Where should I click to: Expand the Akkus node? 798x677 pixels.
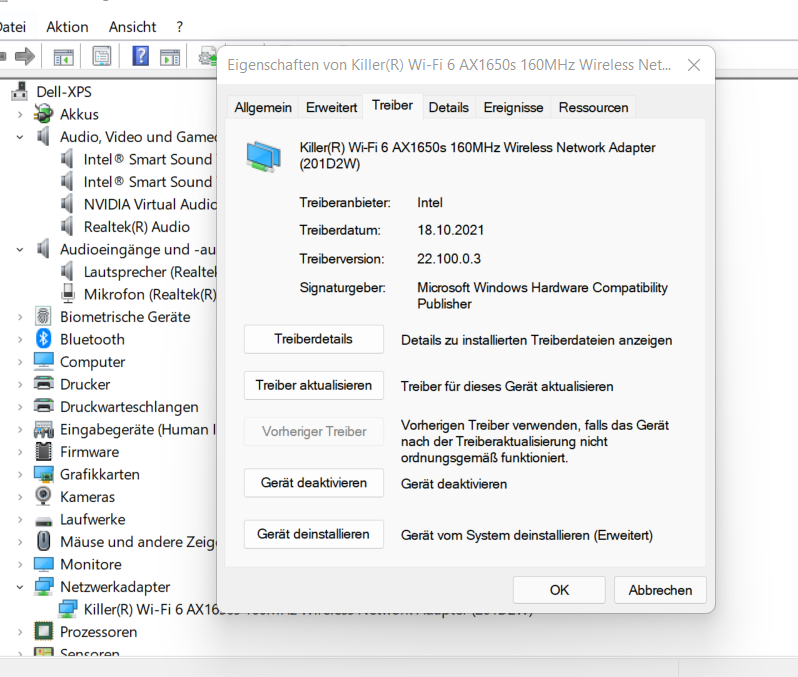point(20,115)
